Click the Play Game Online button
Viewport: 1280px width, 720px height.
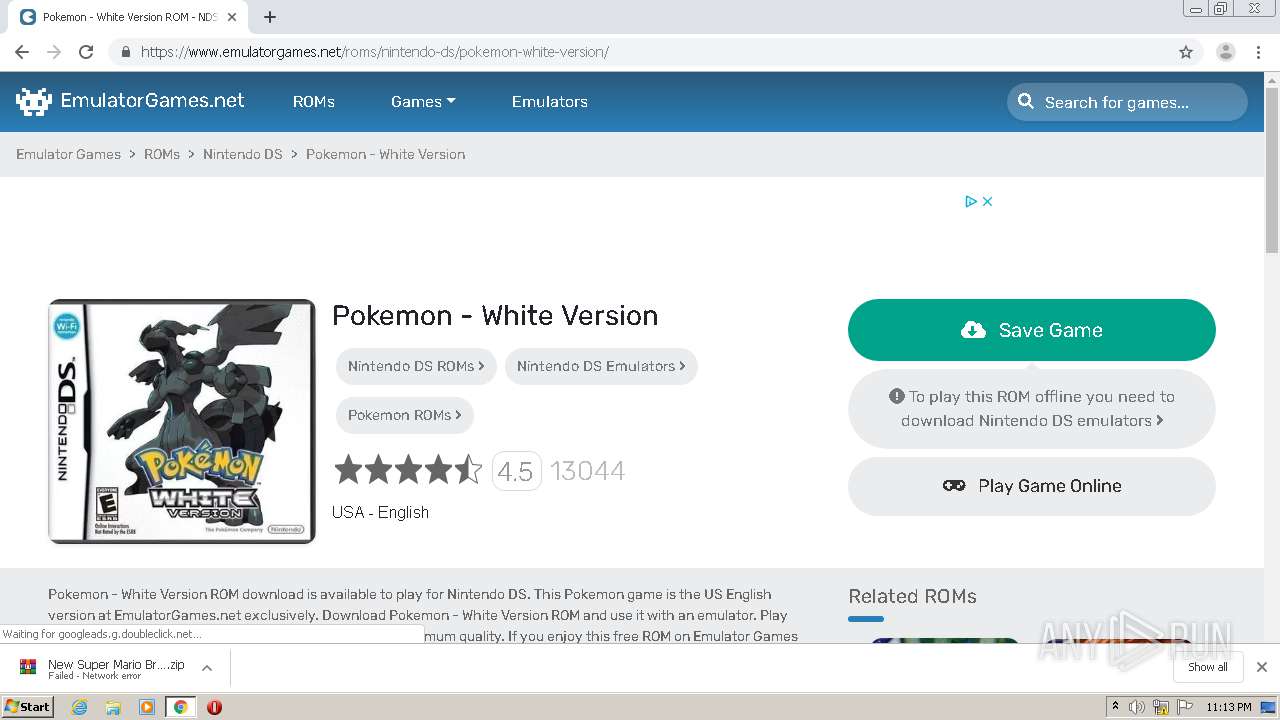(x=1031, y=486)
